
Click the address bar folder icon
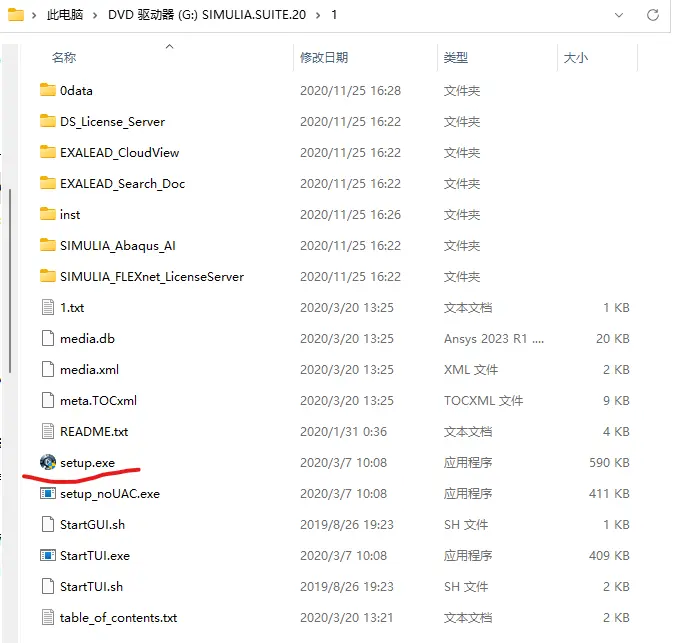(16, 15)
